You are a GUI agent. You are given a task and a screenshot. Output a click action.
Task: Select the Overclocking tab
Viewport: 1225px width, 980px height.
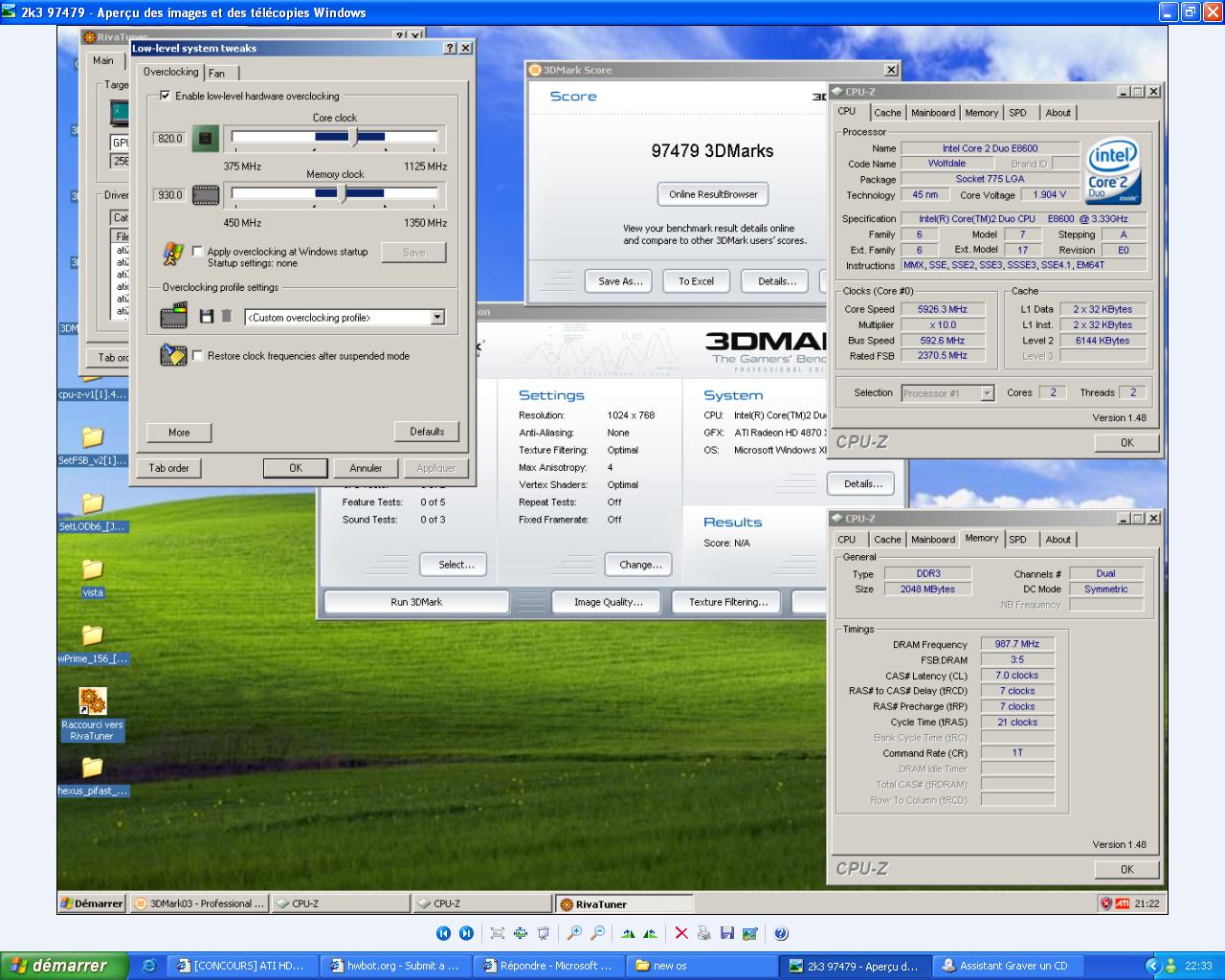pos(170,72)
